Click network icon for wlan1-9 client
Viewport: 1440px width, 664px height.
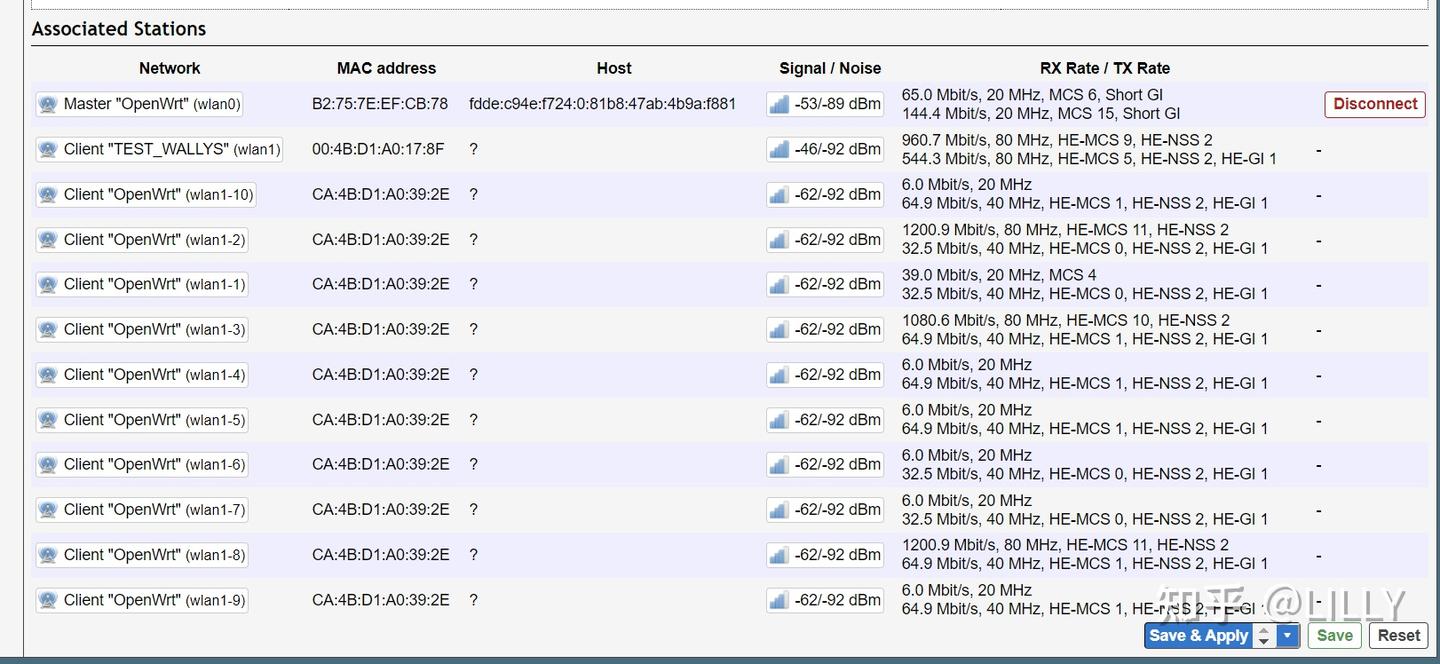(47, 601)
